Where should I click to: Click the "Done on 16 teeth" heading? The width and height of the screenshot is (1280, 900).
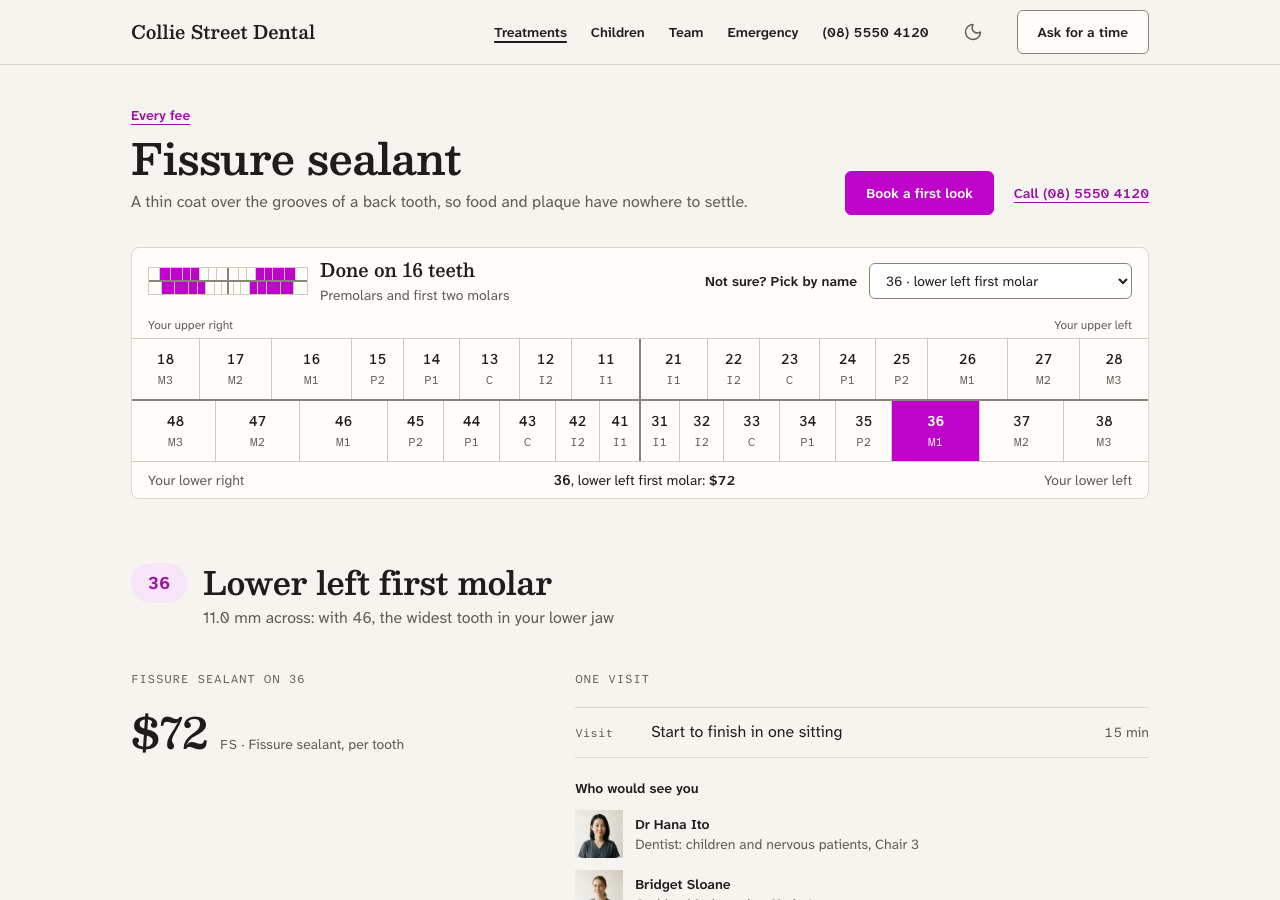(x=397, y=270)
